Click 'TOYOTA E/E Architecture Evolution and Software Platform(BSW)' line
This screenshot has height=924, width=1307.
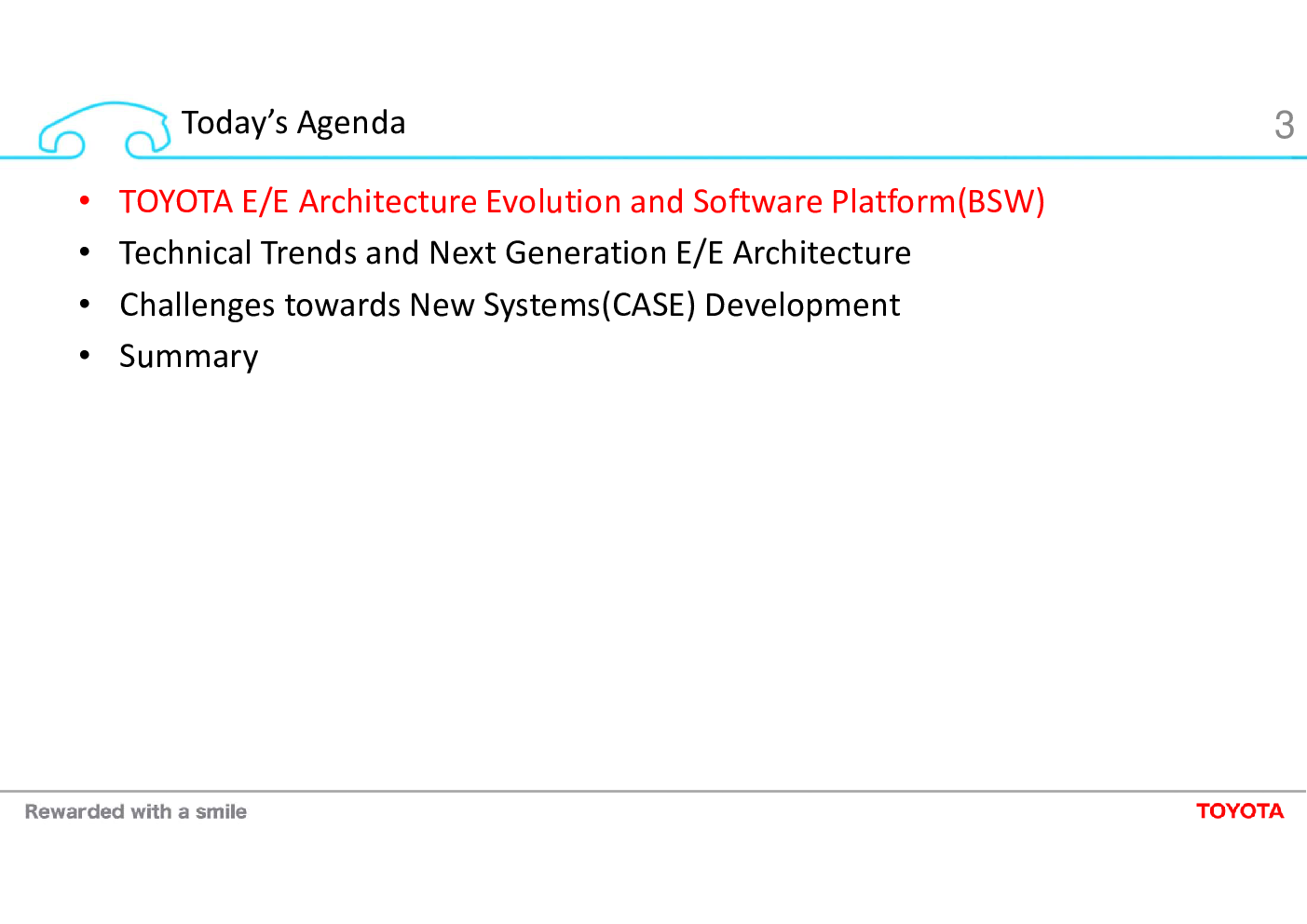pyautogui.click(x=582, y=202)
